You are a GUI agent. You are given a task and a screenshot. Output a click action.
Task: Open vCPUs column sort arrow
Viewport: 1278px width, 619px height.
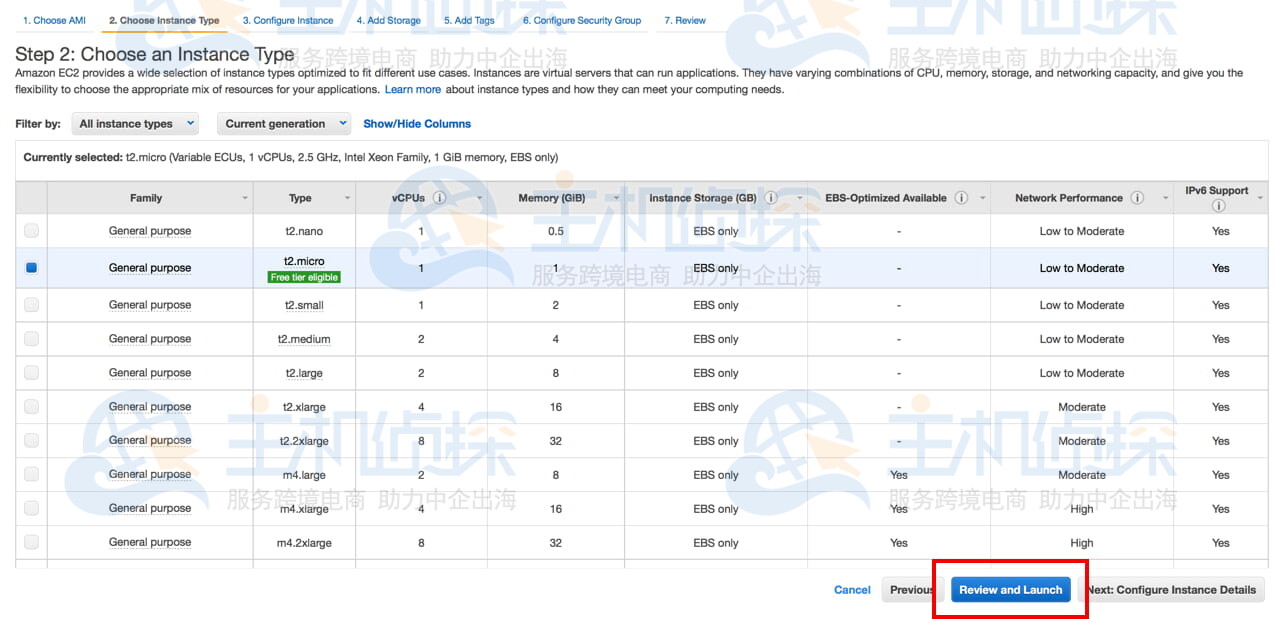[x=479, y=198]
